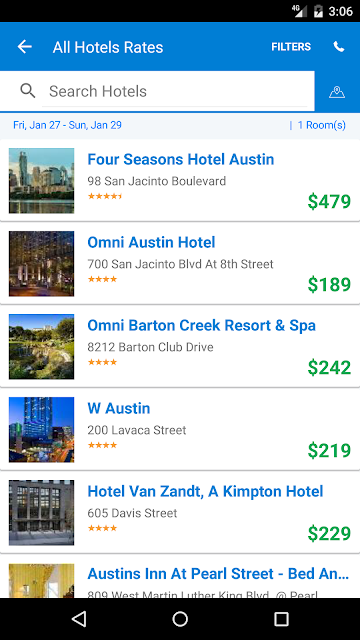
Task: Focus the Search Hotels field
Action: 175,91
